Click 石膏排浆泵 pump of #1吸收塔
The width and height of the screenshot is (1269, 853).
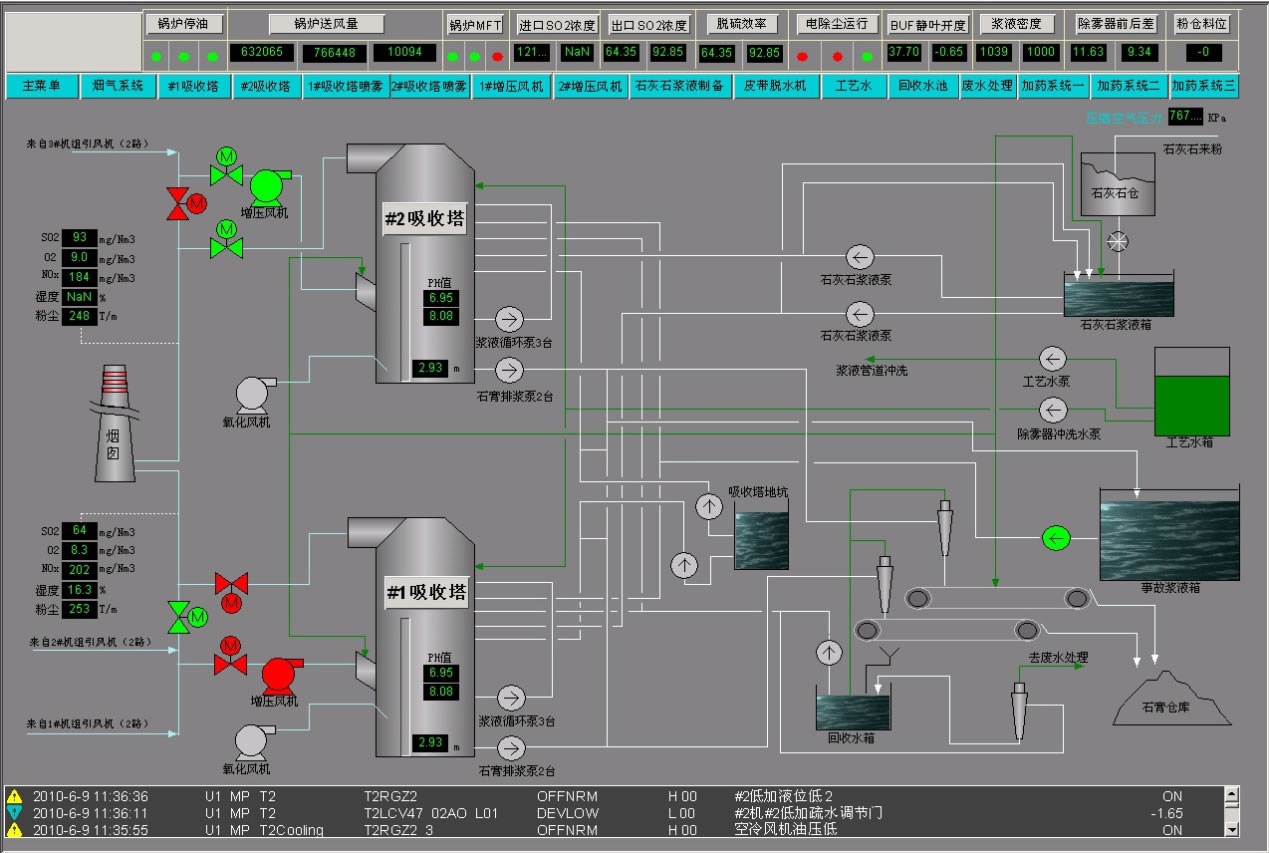[511, 747]
